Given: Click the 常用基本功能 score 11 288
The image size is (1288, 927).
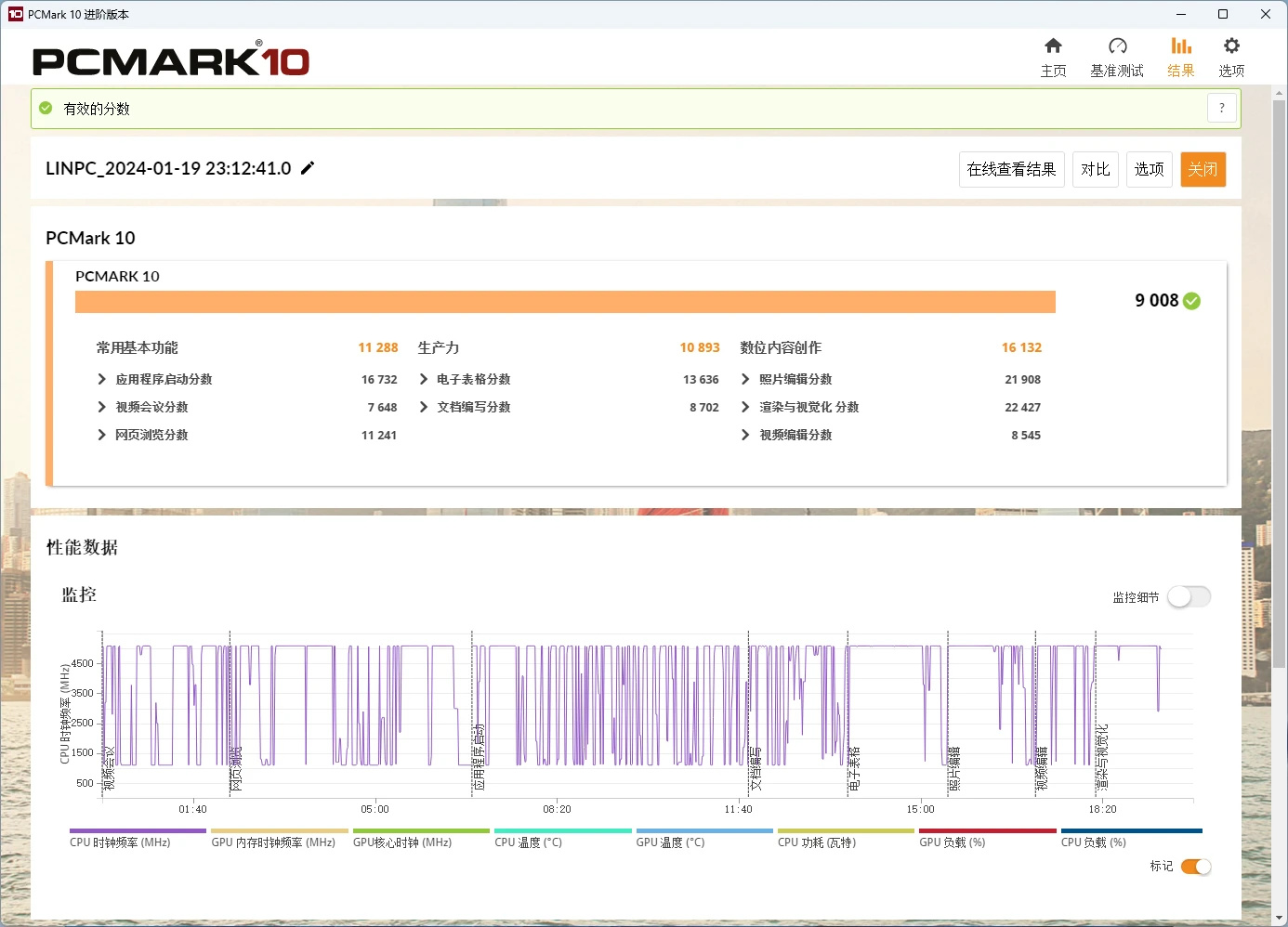Looking at the screenshot, I should (378, 347).
